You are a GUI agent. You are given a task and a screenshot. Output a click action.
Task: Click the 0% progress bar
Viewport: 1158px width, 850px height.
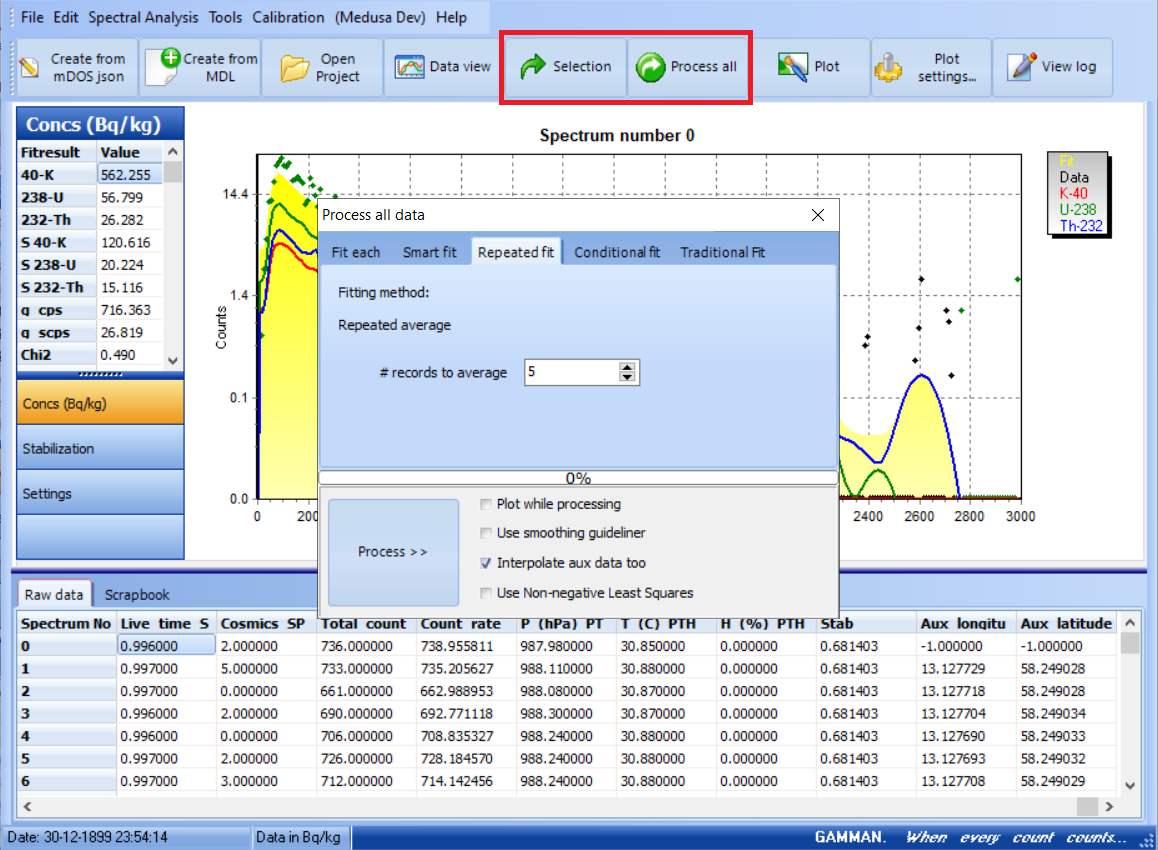click(x=577, y=475)
